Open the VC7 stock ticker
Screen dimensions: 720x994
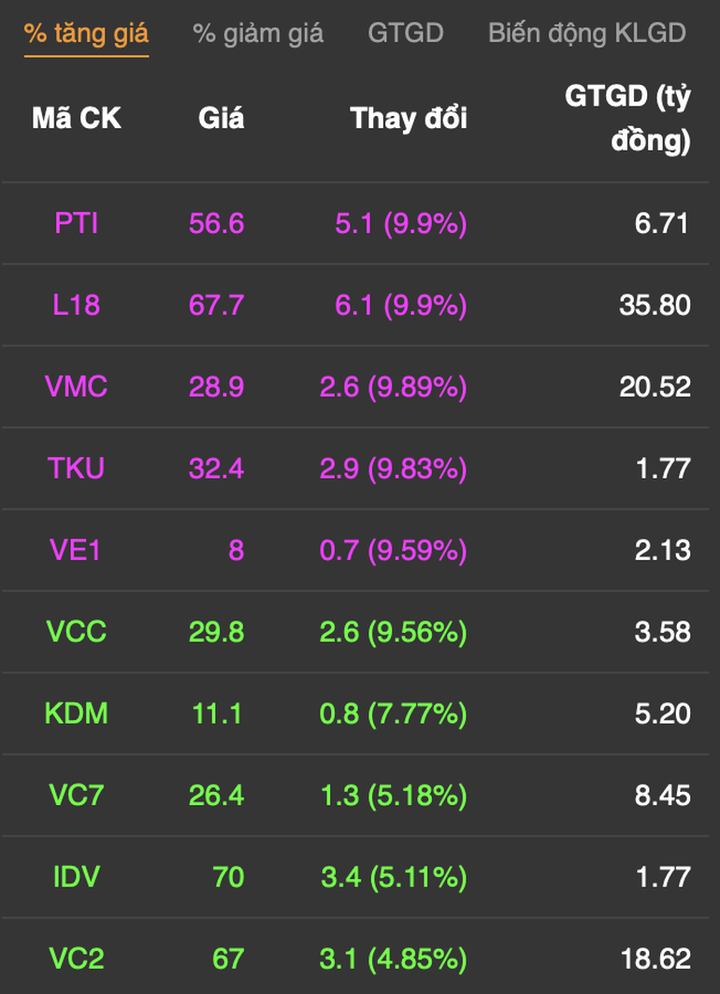76,796
